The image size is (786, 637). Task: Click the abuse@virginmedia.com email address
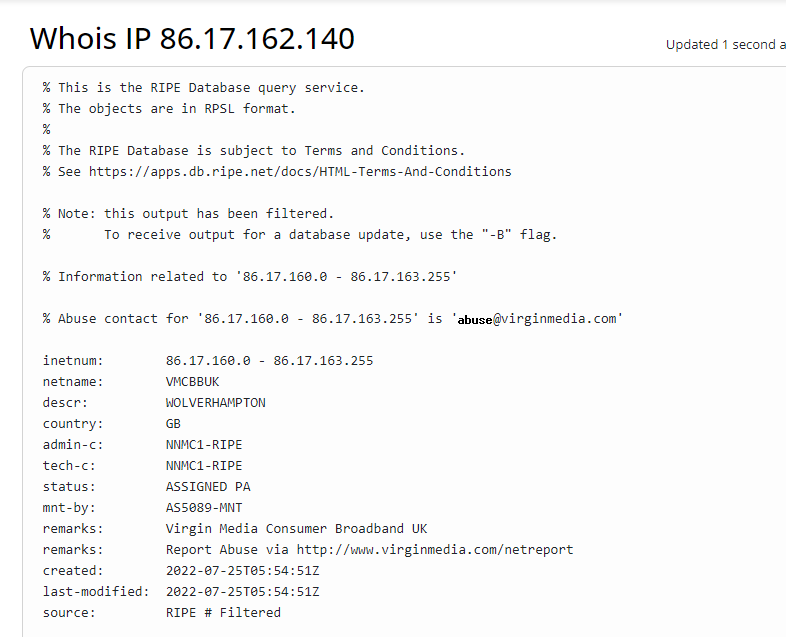click(537, 319)
